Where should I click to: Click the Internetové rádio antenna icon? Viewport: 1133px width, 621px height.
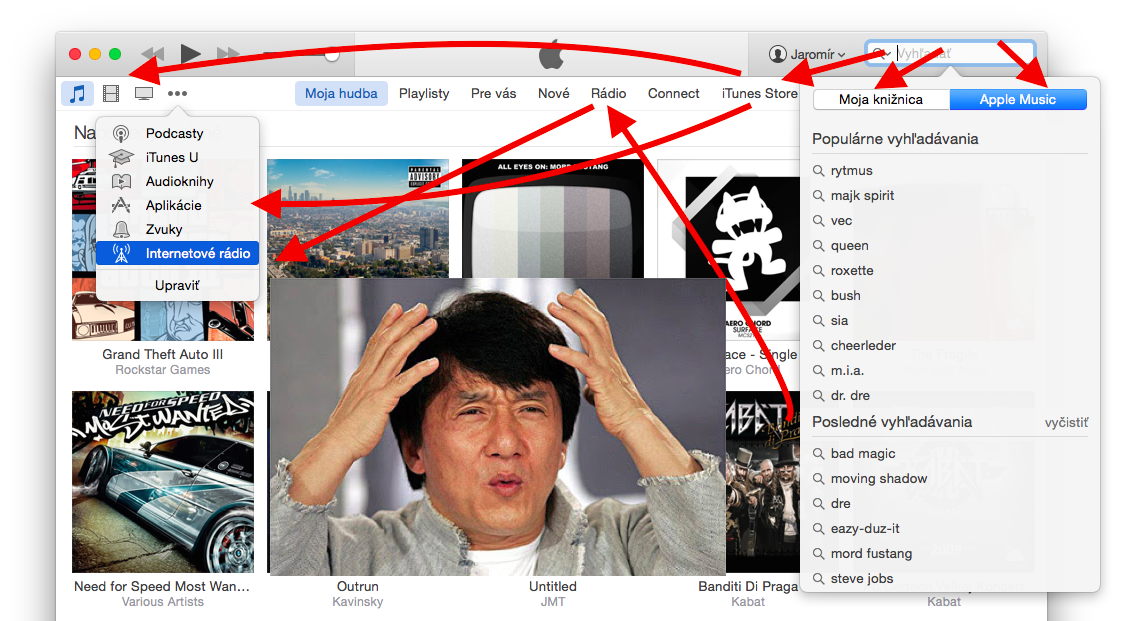tap(121, 253)
